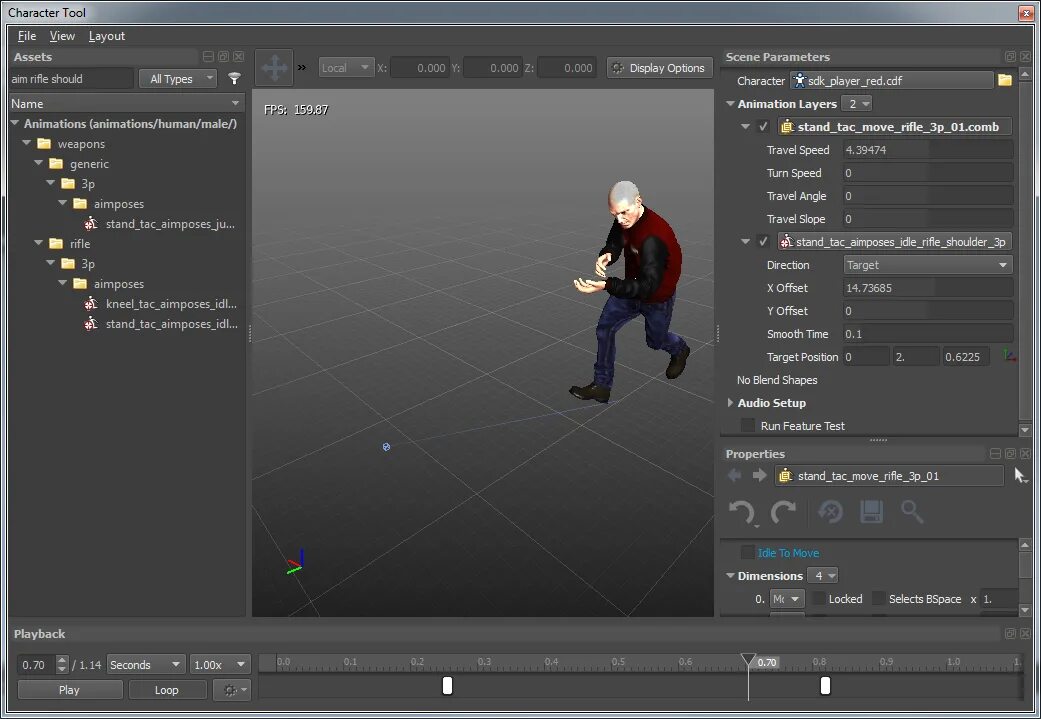The height and width of the screenshot is (719, 1041).
Task: Click the Character file path field
Action: [892, 80]
